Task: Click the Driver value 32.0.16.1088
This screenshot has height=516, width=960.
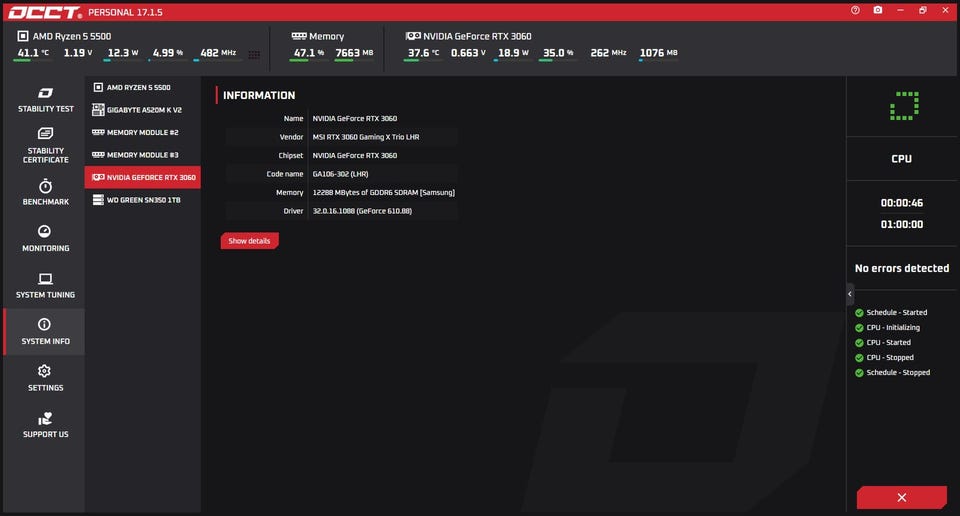Action: click(x=362, y=211)
